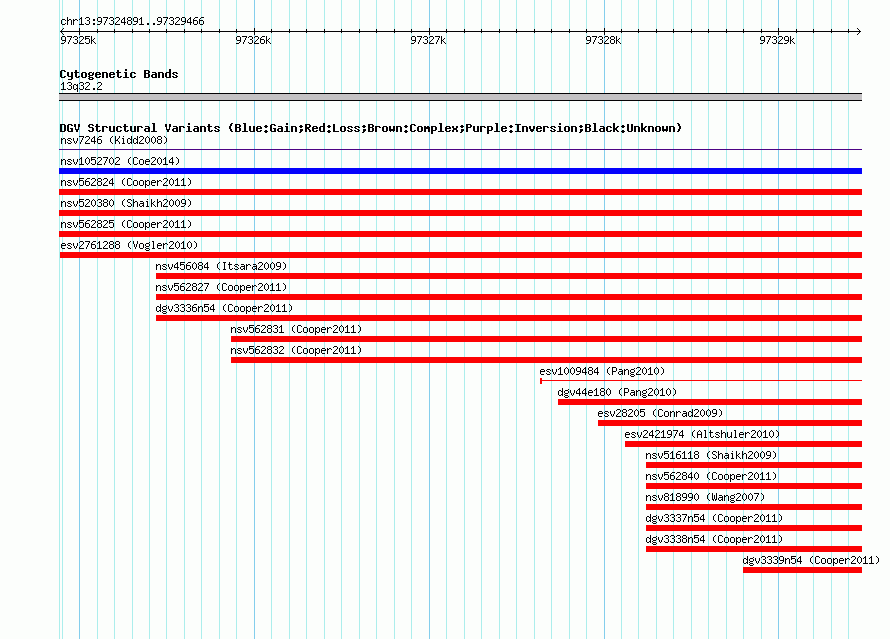Click the thin purple nsv7246 inversion line
This screenshot has height=639, width=890.
[460, 150]
